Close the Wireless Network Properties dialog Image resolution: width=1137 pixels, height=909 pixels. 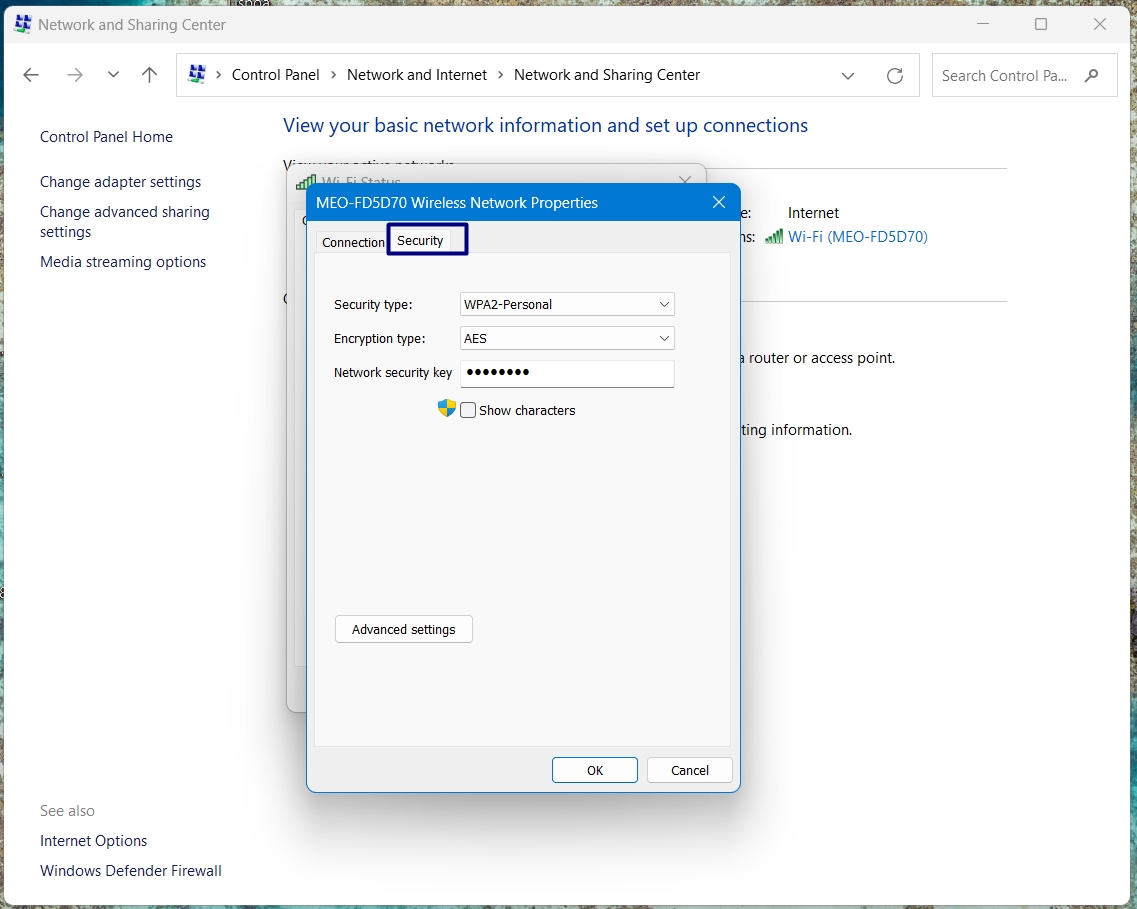(x=719, y=202)
